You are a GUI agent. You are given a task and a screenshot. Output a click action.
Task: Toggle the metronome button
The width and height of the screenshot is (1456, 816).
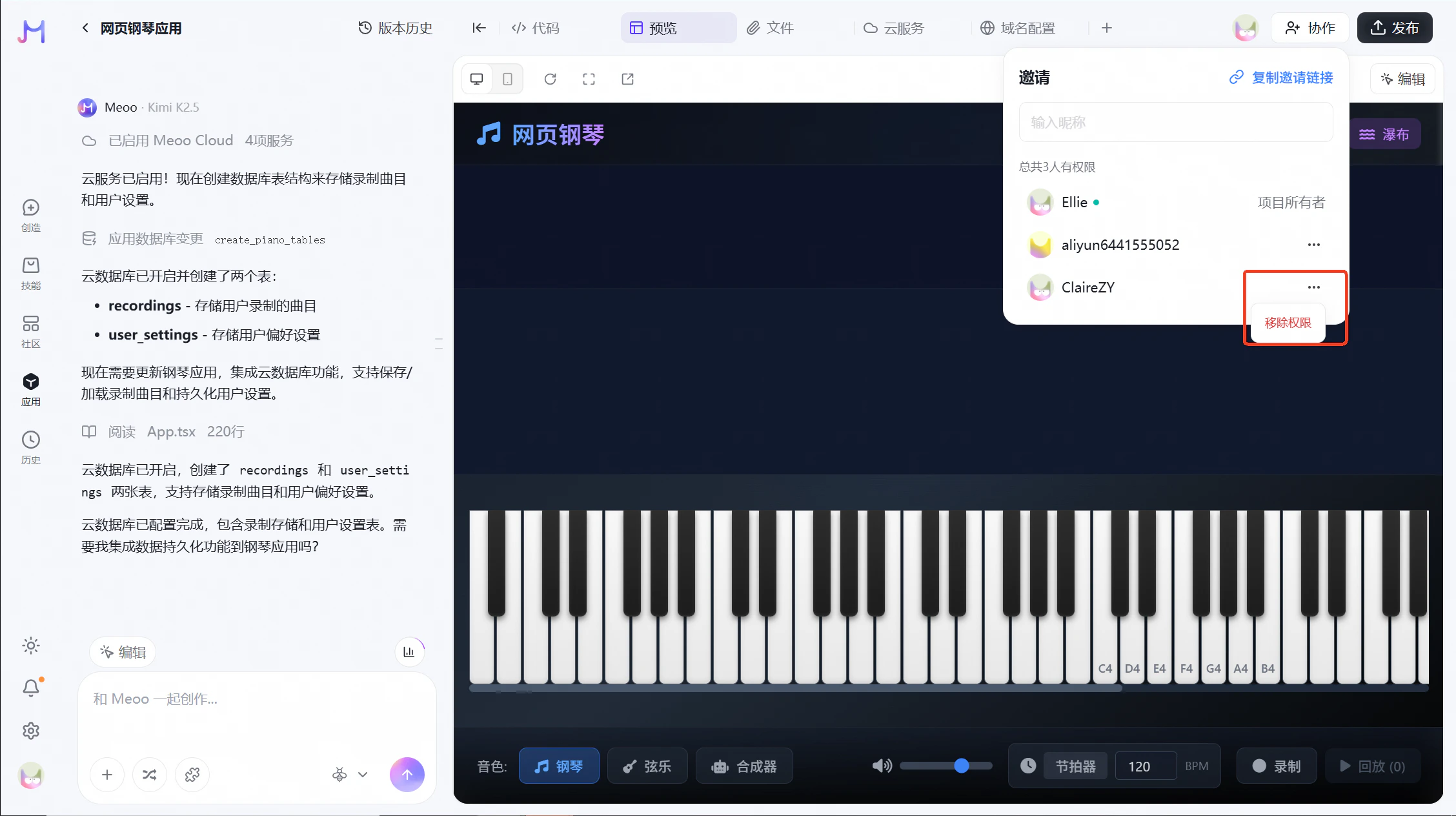tap(1075, 766)
